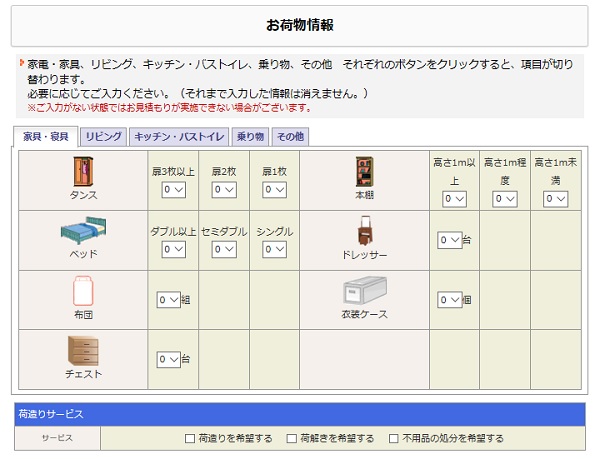Select the その他 tab
Screen dimensions: 600x459
pos(290,137)
